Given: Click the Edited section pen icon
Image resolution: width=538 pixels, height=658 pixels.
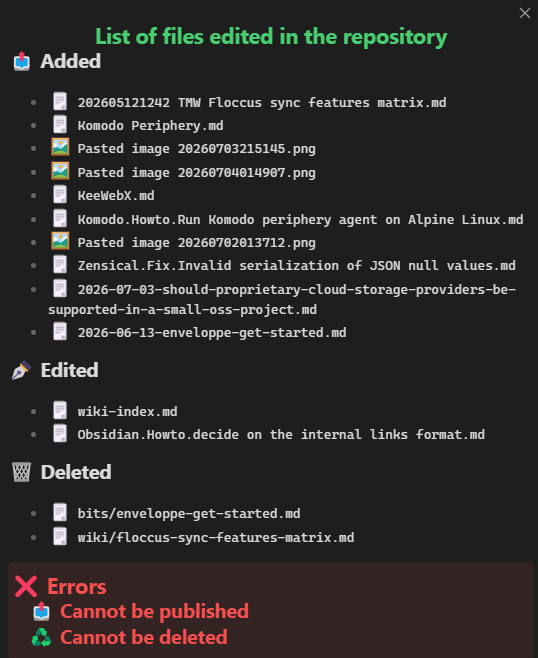Looking at the screenshot, I should coord(22,370).
